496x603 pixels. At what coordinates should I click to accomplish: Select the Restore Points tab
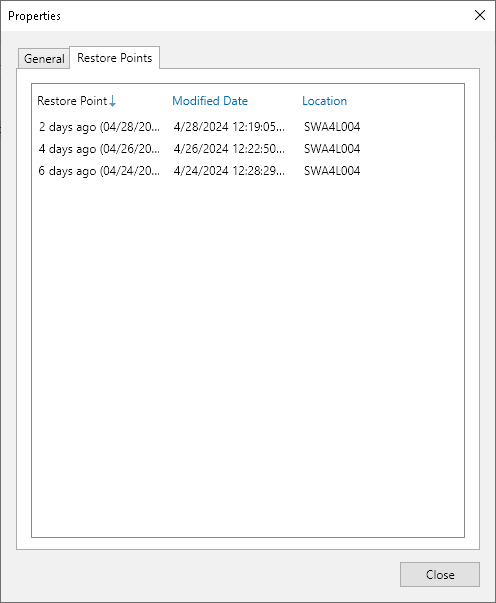click(115, 58)
